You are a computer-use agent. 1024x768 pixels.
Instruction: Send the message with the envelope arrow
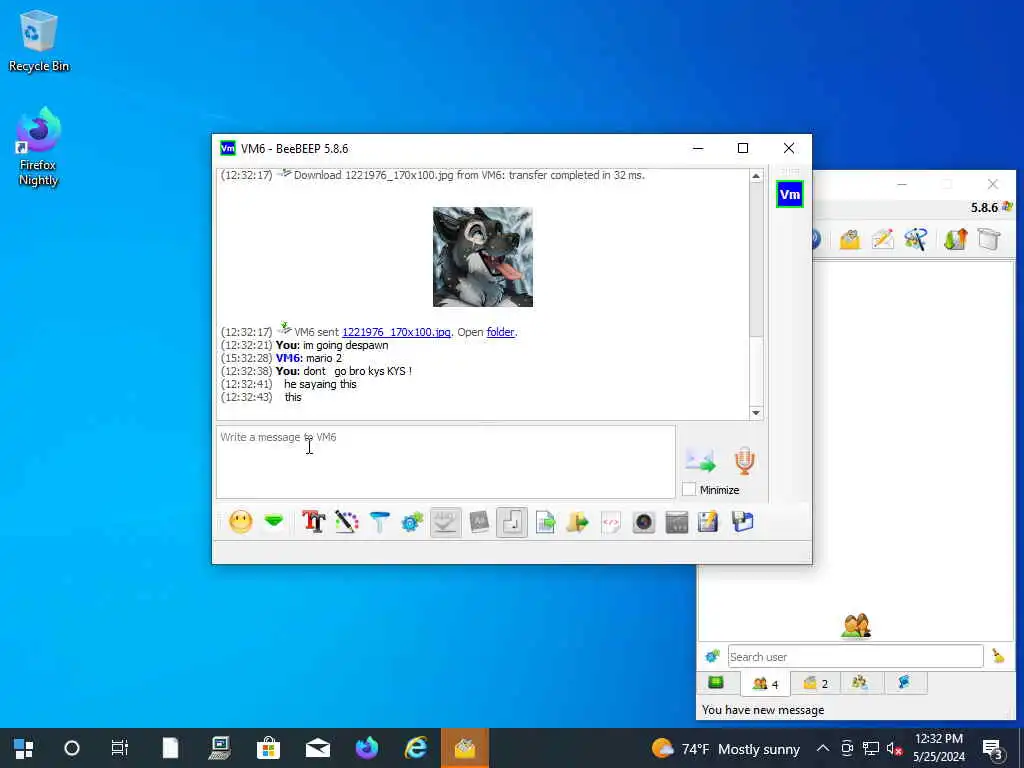click(x=701, y=460)
